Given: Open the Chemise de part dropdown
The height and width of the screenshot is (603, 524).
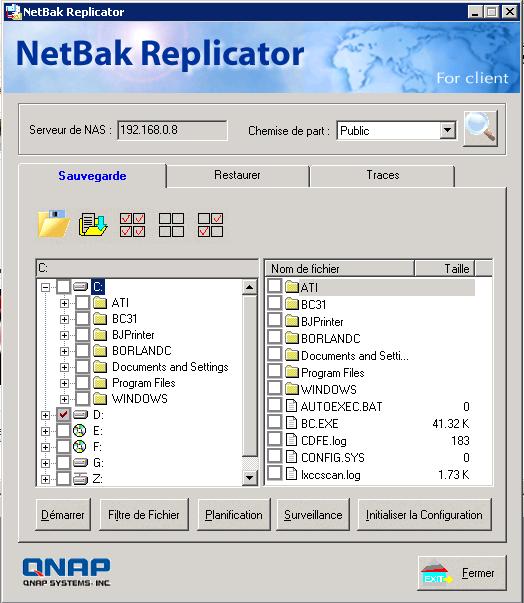Looking at the screenshot, I should [447, 130].
